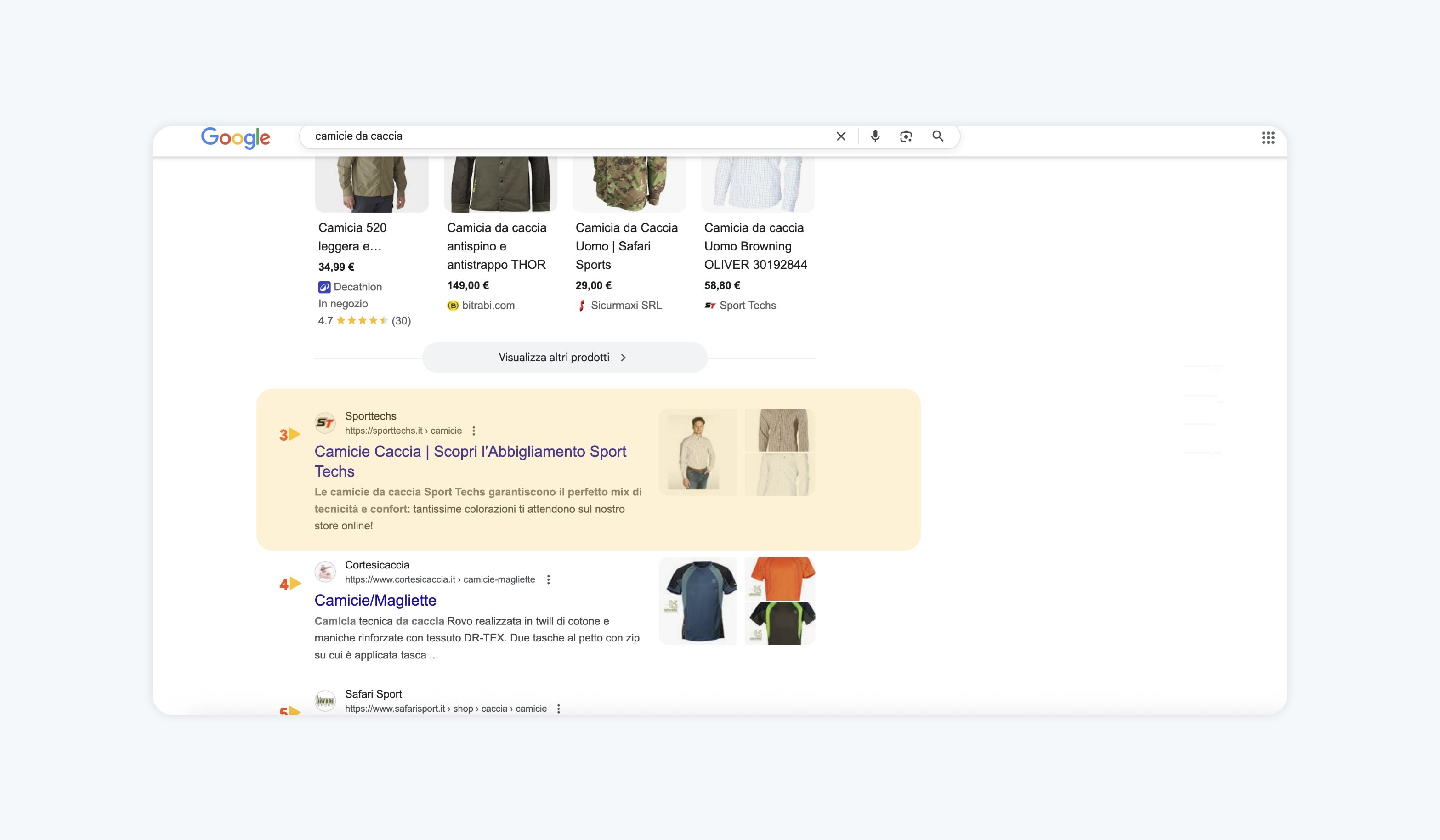This screenshot has width=1440, height=840.
Task: Click the 'In negozio' label under Decathlon
Action: pyautogui.click(x=343, y=304)
